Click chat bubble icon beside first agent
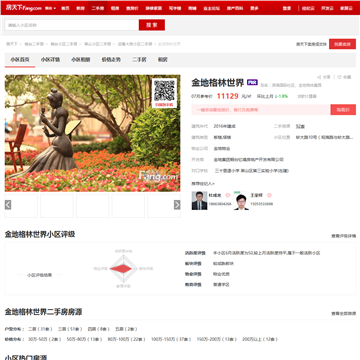 [227, 195]
